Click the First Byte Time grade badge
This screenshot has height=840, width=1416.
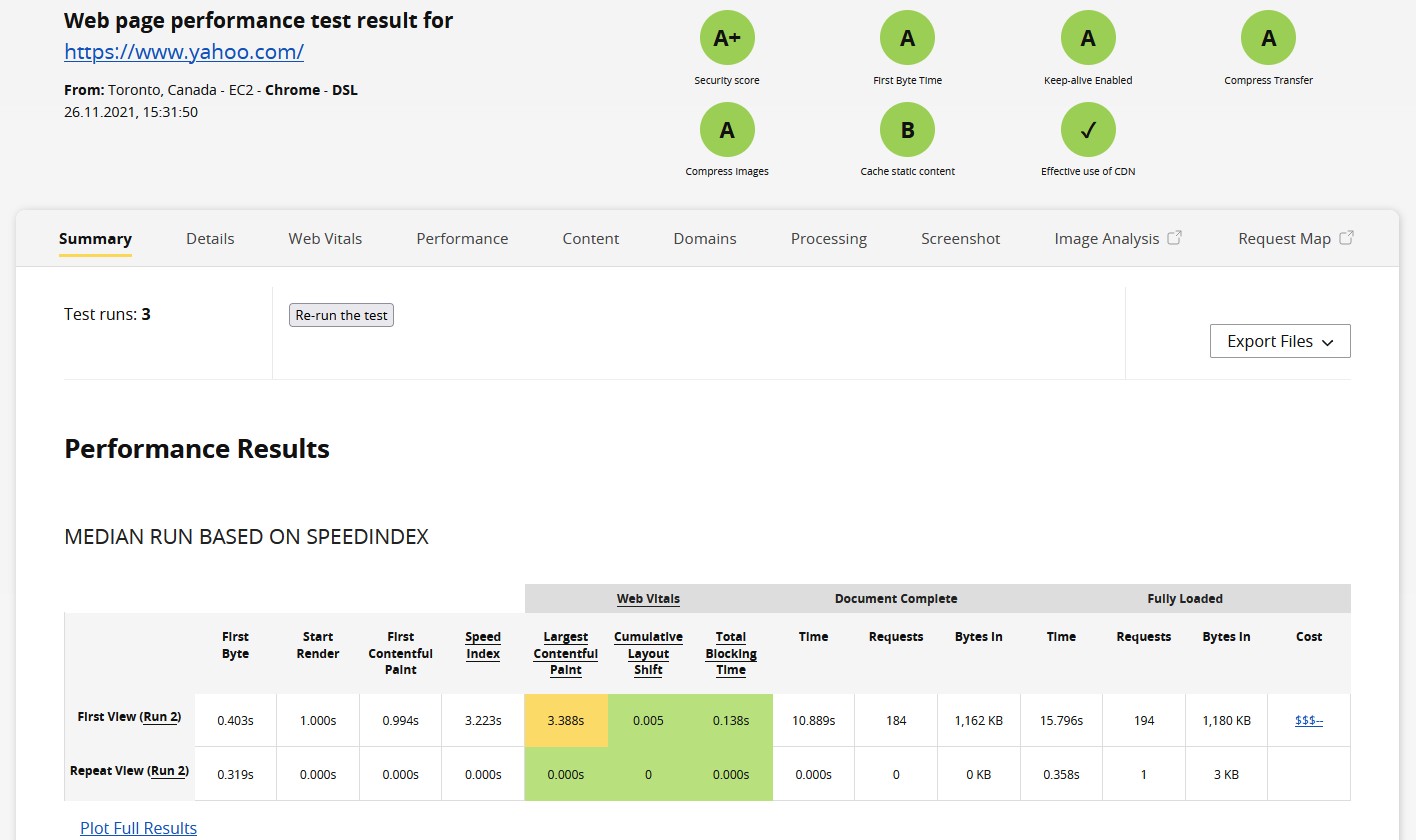[907, 38]
